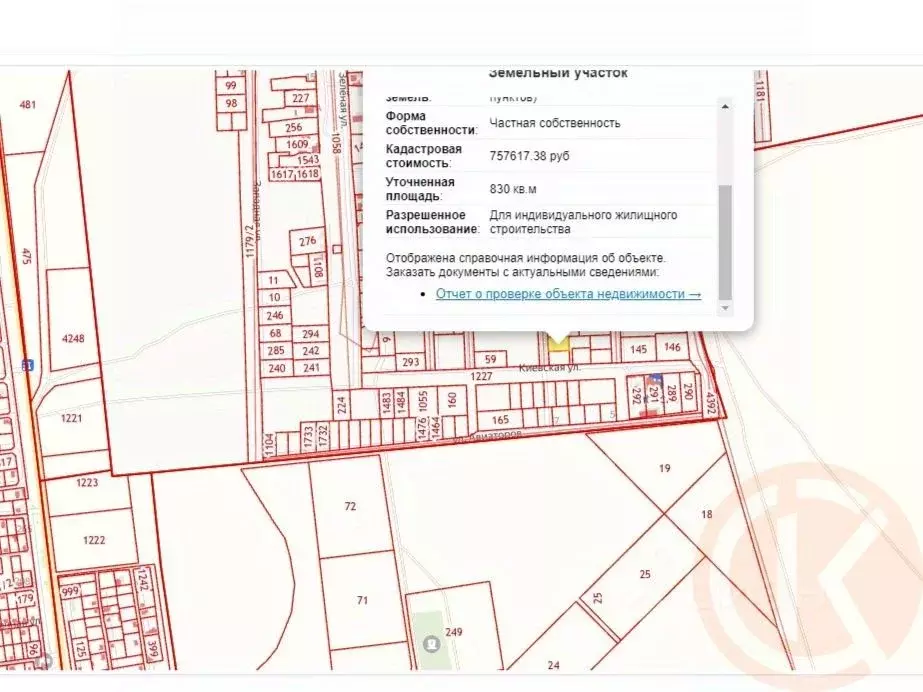The height and width of the screenshot is (692, 923).
Task: Click the cadastral value 757617.38 руб
Action: click(x=529, y=156)
